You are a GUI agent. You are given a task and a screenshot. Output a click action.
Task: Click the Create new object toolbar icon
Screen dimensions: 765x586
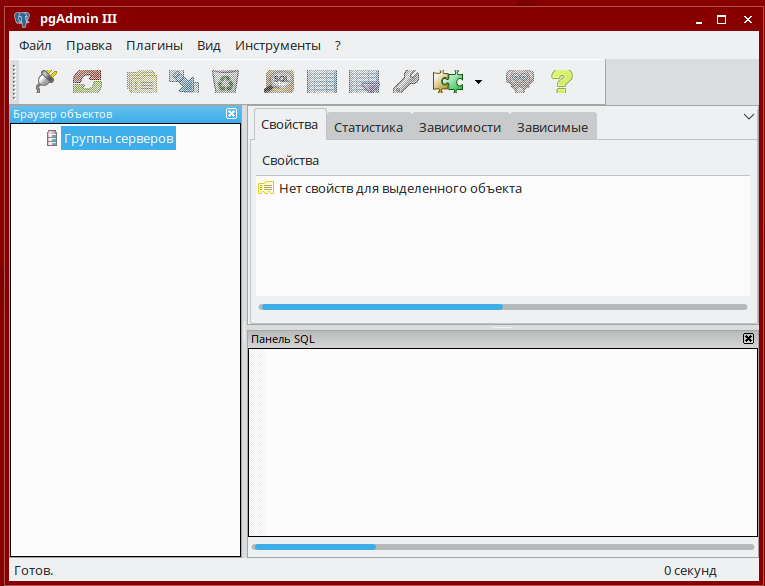(183, 81)
